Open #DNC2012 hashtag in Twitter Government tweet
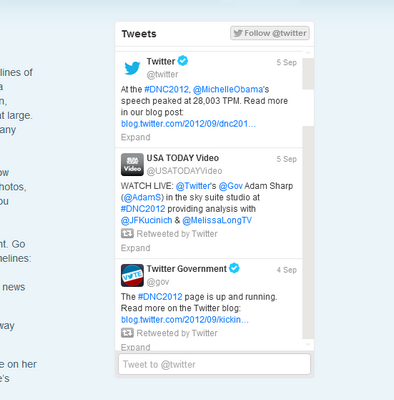 tap(160, 297)
